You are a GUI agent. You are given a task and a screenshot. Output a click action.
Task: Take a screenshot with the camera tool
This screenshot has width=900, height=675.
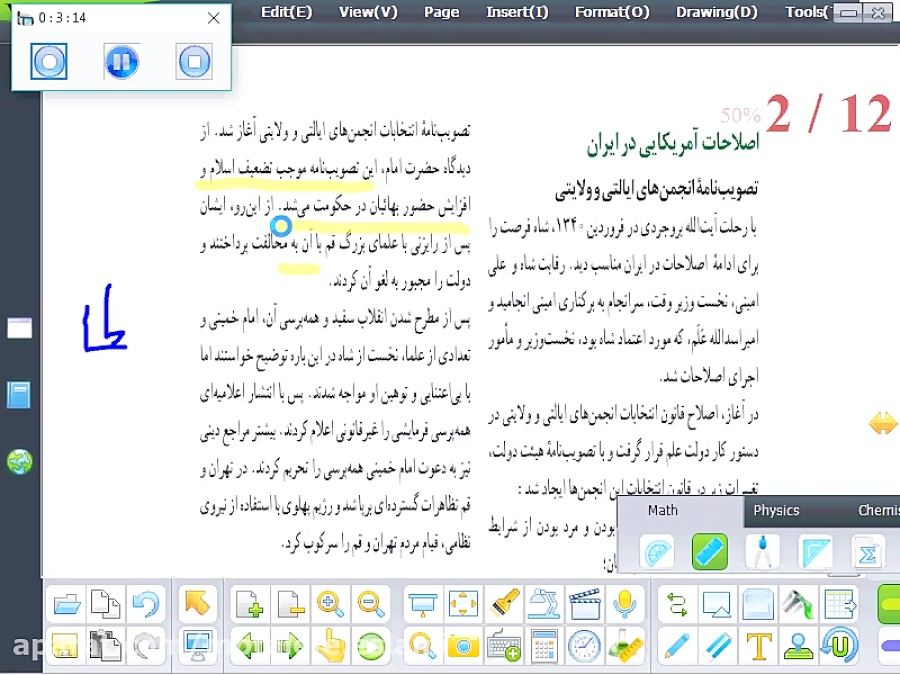tap(461, 647)
